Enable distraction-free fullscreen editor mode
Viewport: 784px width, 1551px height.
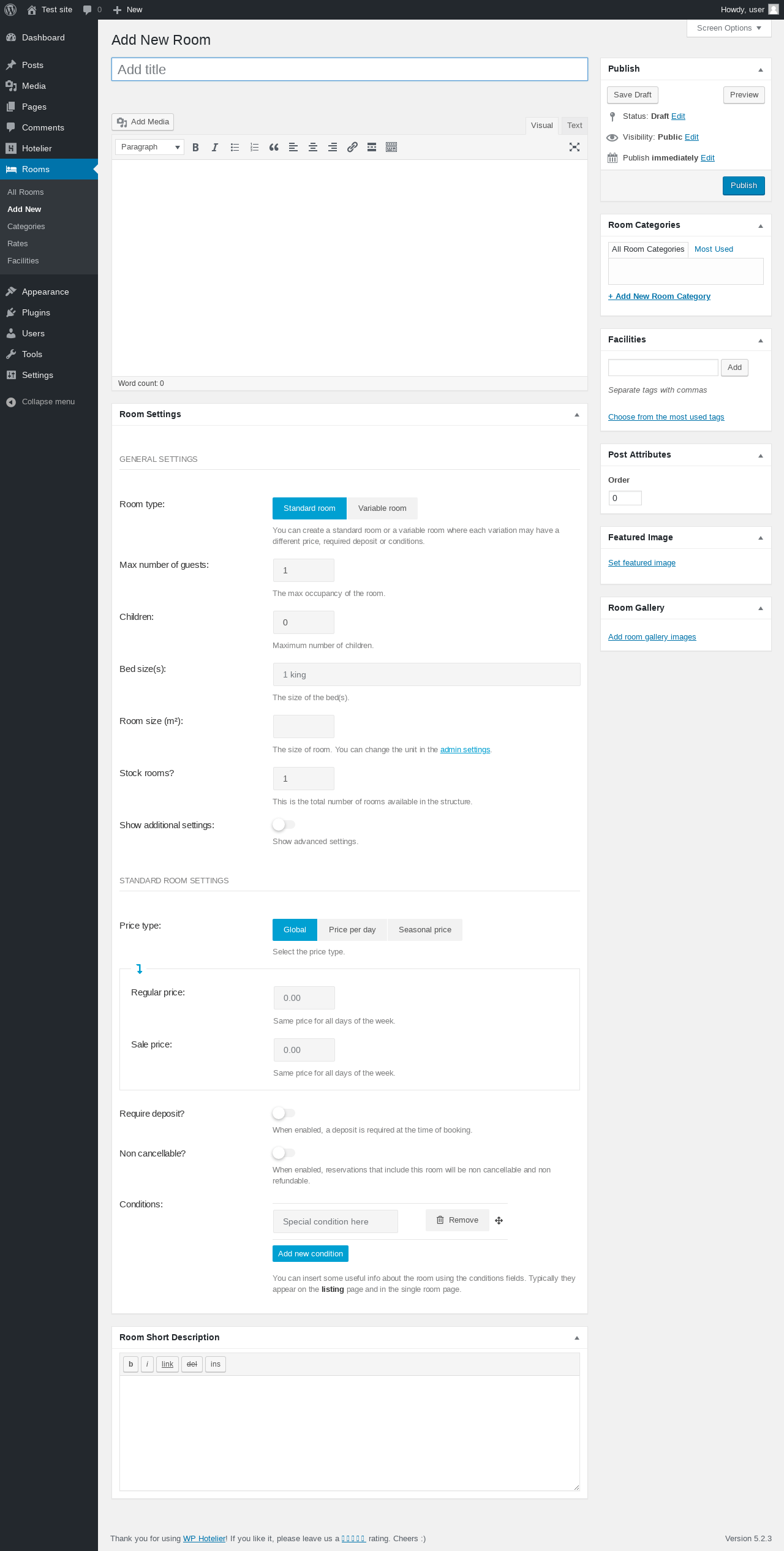(575, 147)
